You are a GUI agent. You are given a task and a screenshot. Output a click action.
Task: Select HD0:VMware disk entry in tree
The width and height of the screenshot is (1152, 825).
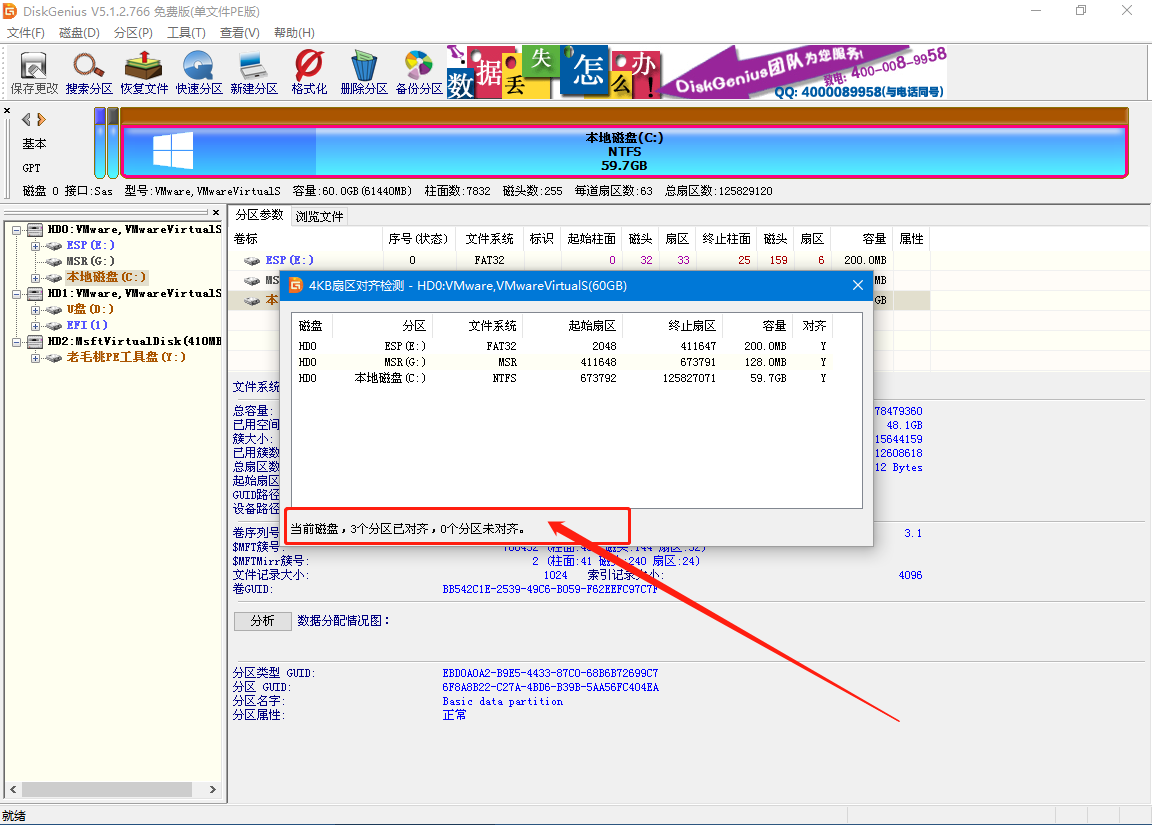(x=134, y=229)
